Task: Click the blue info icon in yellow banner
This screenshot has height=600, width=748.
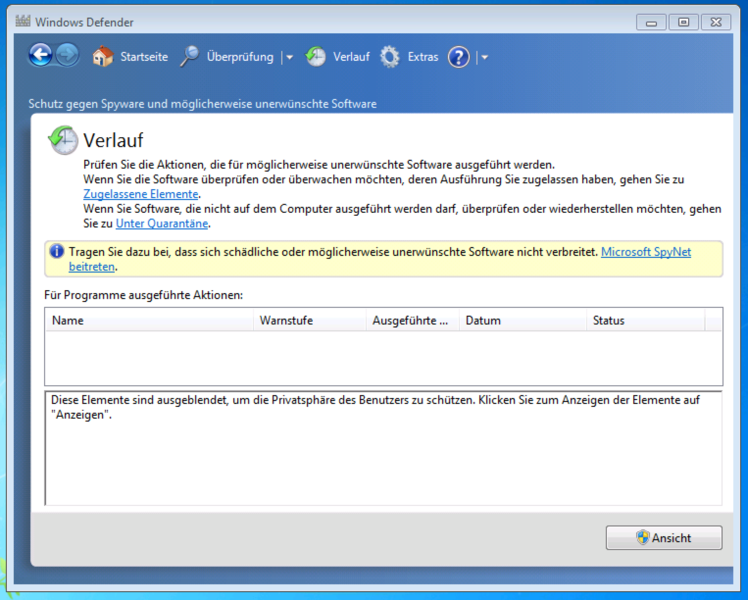Action: (57, 251)
